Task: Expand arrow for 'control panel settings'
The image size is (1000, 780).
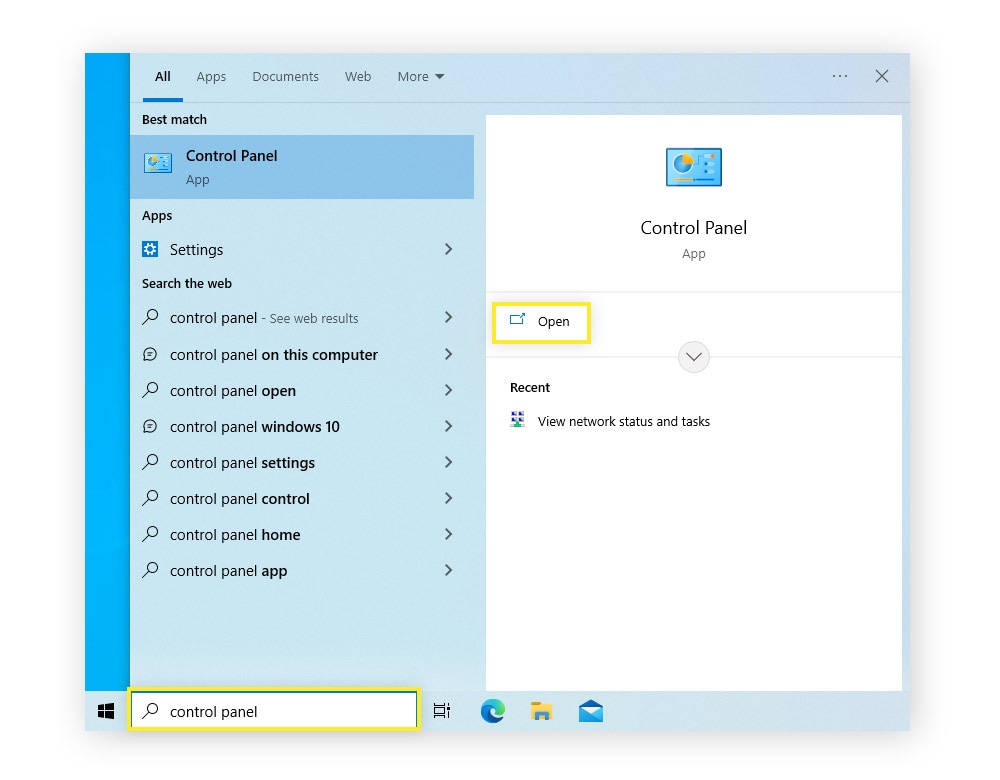Action: tap(448, 462)
